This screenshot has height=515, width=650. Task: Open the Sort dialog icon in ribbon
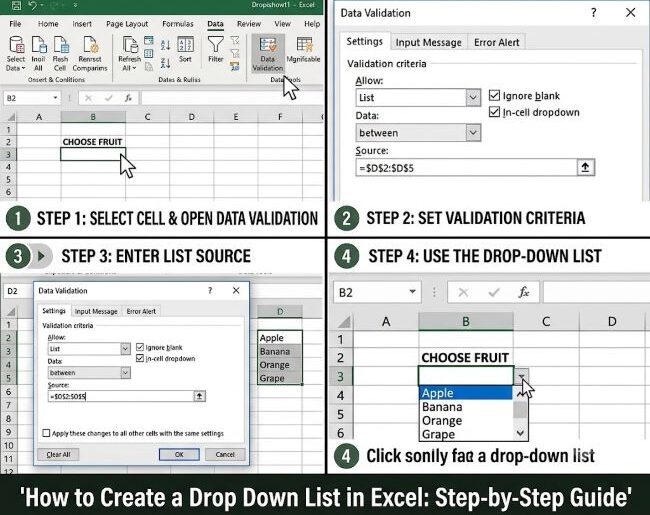click(185, 45)
